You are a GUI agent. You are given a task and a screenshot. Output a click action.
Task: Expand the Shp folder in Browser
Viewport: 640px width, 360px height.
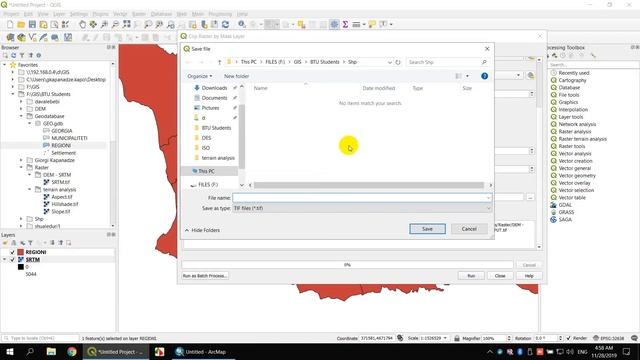[x=21, y=219]
